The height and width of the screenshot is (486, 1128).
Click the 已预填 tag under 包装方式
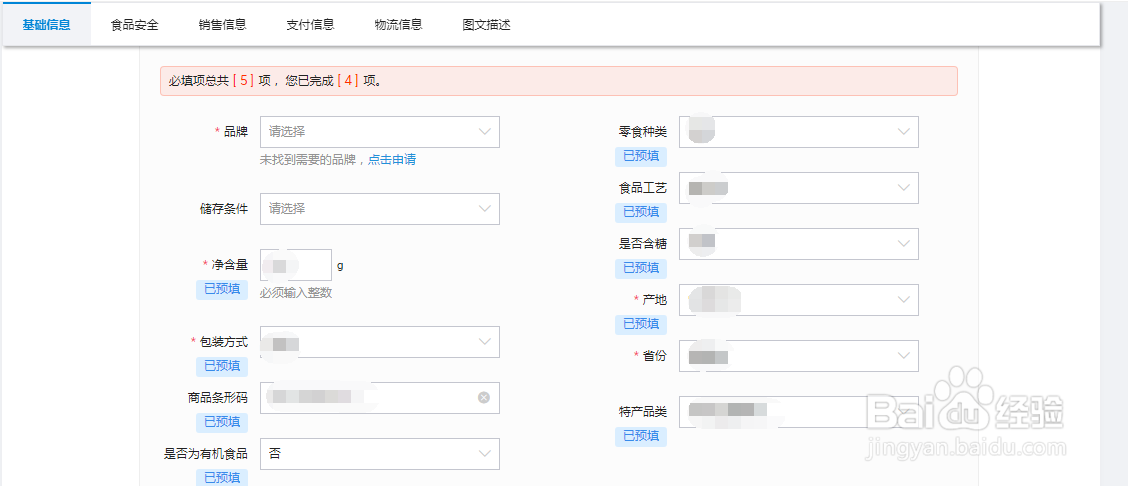tap(222, 366)
